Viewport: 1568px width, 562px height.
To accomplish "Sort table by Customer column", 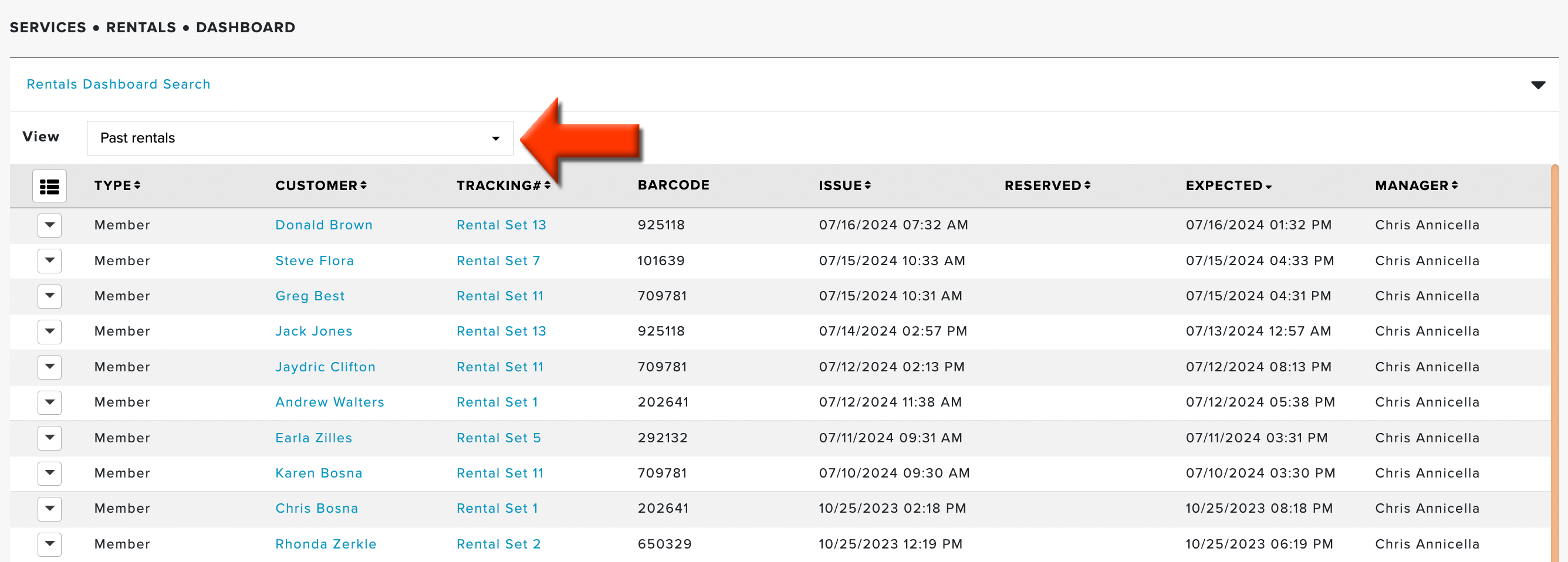I will click(321, 185).
